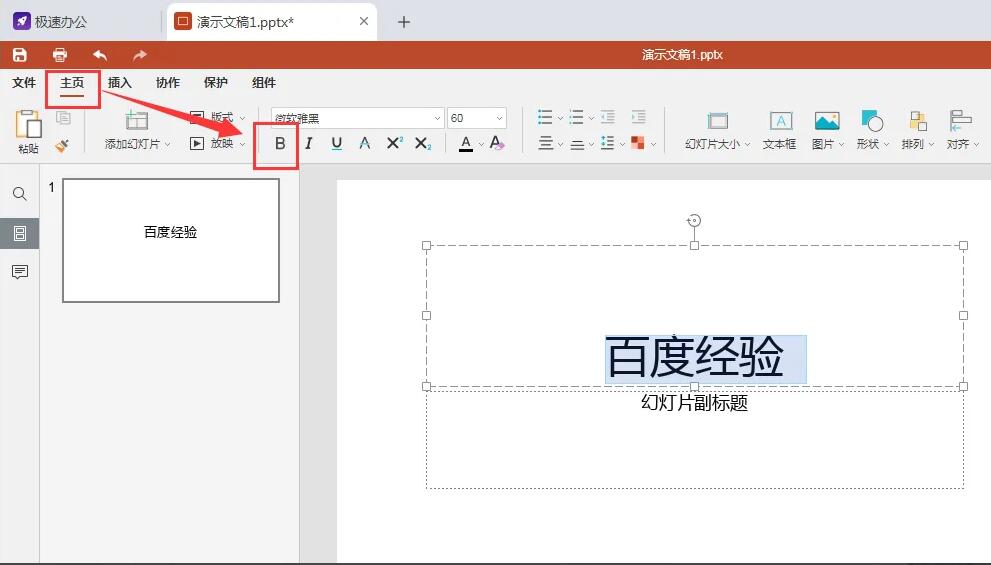Switch to the 极速办公 home tab
The image size is (991, 565).
pos(51,21)
